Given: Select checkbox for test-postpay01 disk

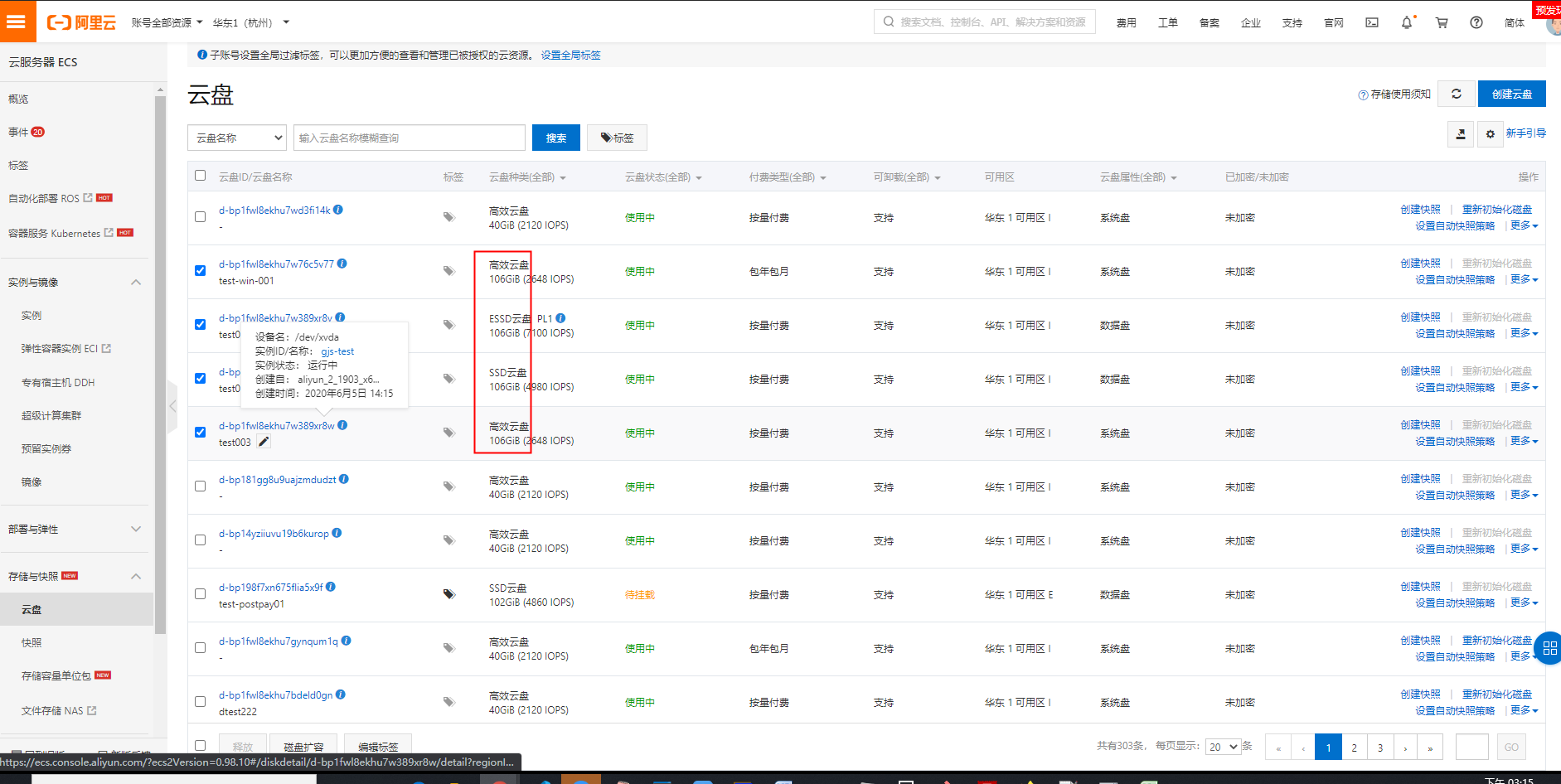Looking at the screenshot, I should [200, 594].
